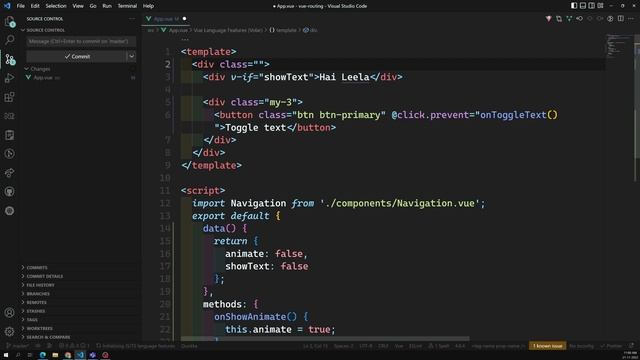Viewport: 640px width, 360px height.
Task: Click 'onToggleText' in the button tag
Action: pyautogui.click(x=513, y=115)
